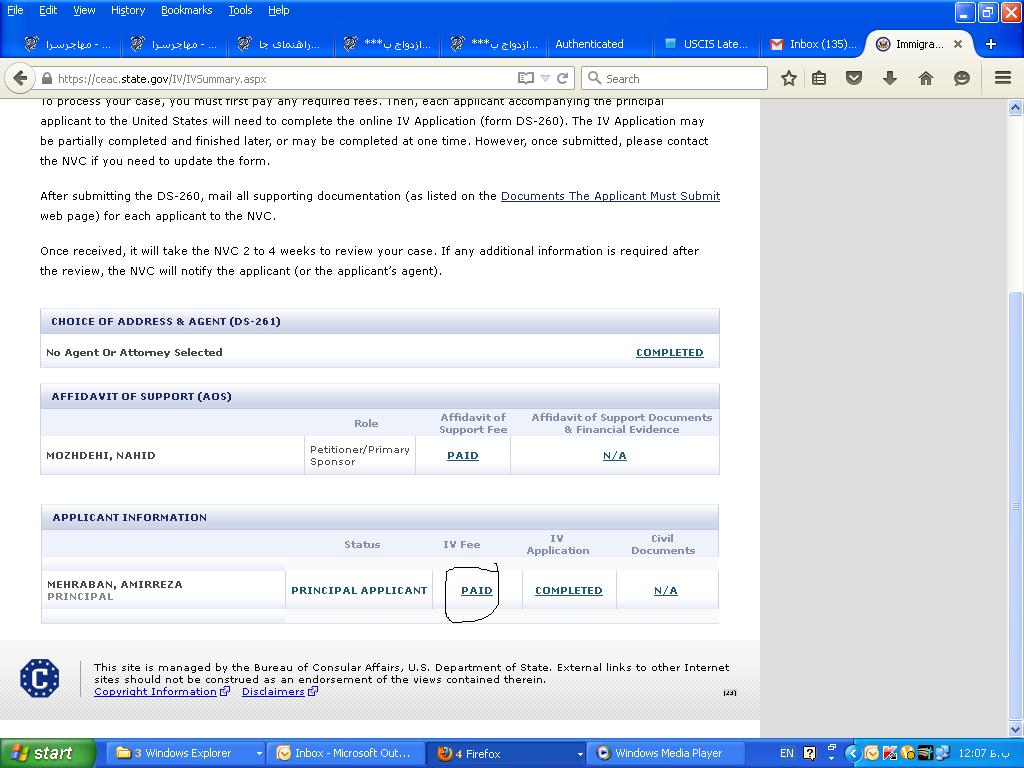Expand the Firefox taskbar group dropdown
The image size is (1024, 768).
579,753
